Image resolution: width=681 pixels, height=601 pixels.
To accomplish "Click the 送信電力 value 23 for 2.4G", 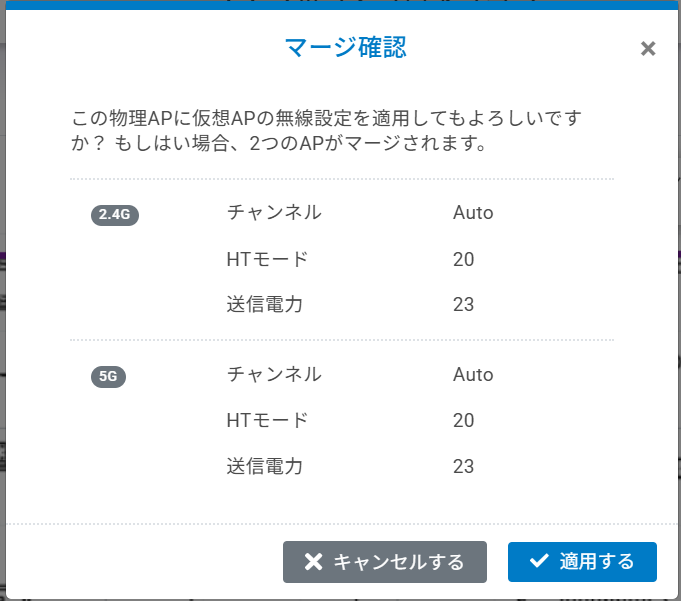I will 463,305.
